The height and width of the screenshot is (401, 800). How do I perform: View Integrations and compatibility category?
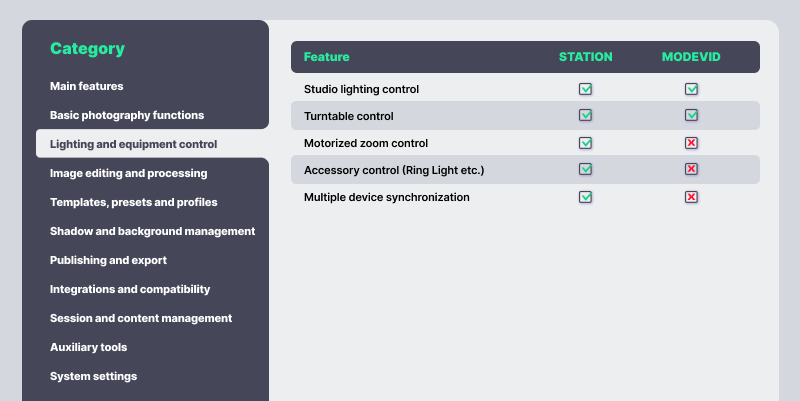point(130,289)
